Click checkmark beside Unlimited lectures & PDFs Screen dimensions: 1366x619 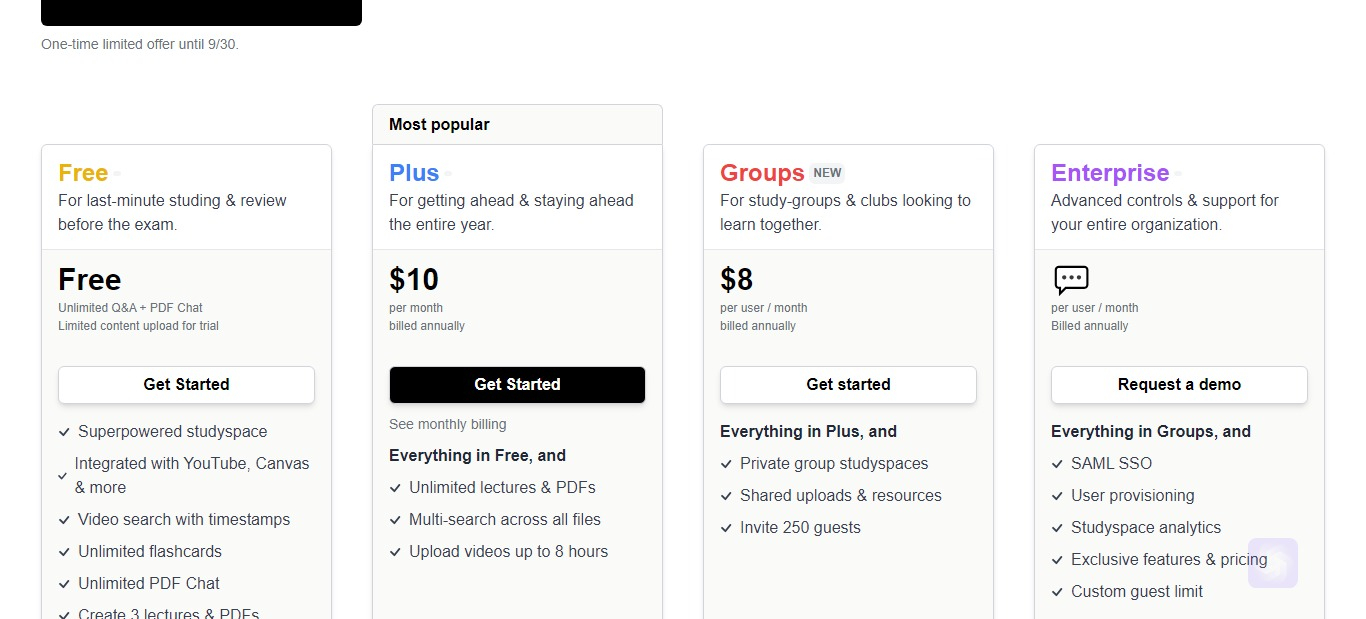coord(395,488)
